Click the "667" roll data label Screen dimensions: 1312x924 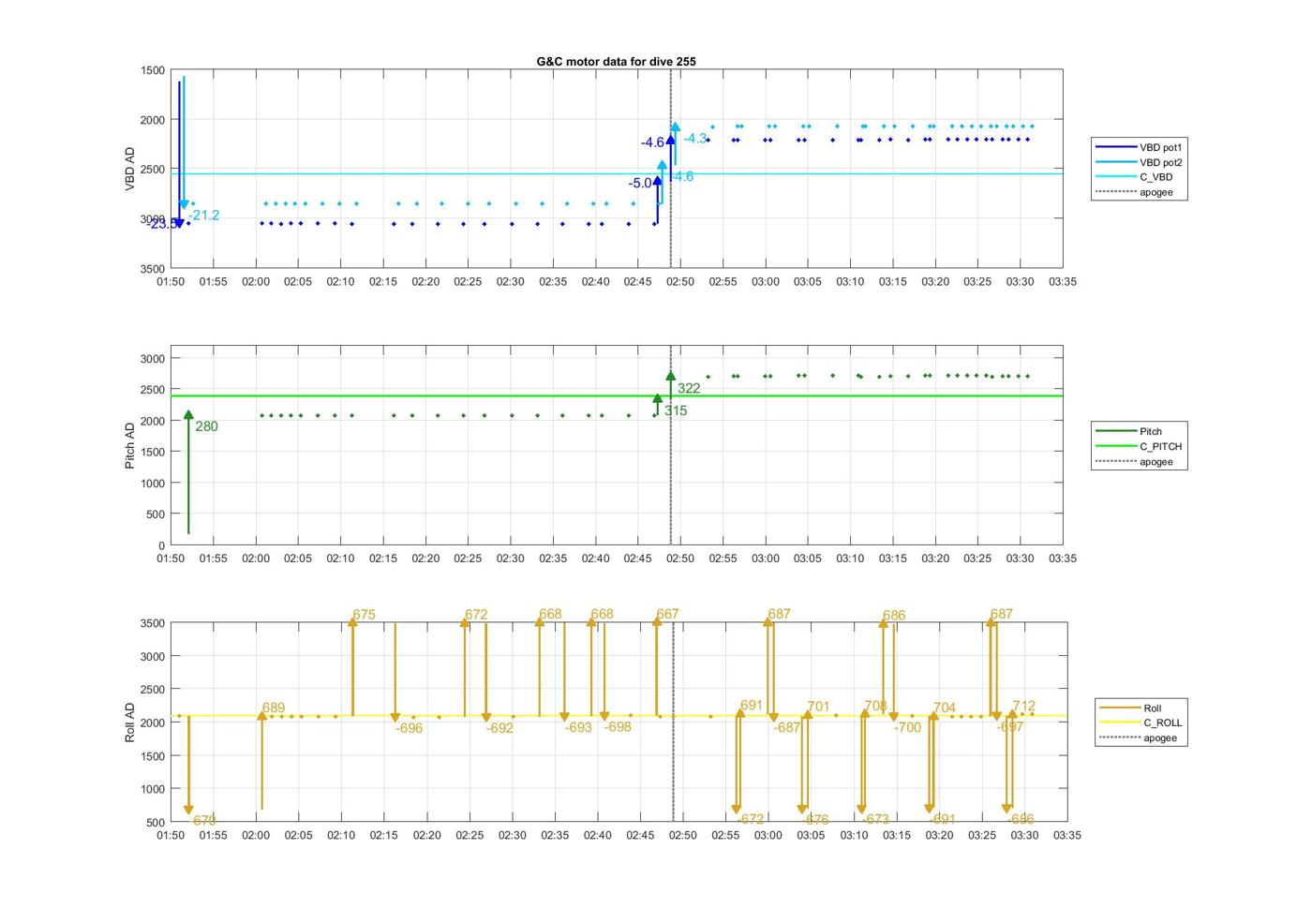click(667, 615)
